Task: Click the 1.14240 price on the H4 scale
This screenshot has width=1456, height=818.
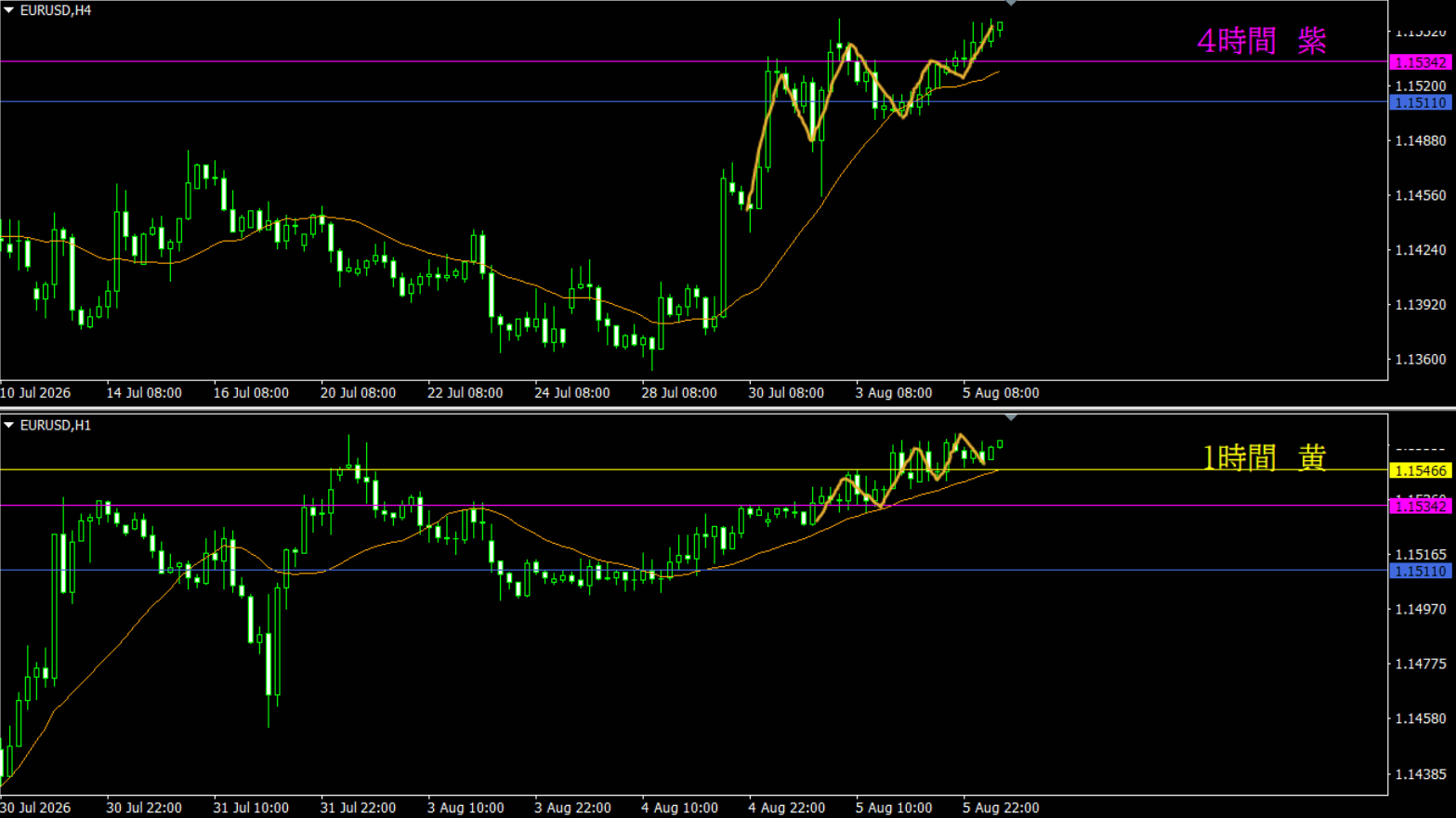Action: tap(1421, 250)
